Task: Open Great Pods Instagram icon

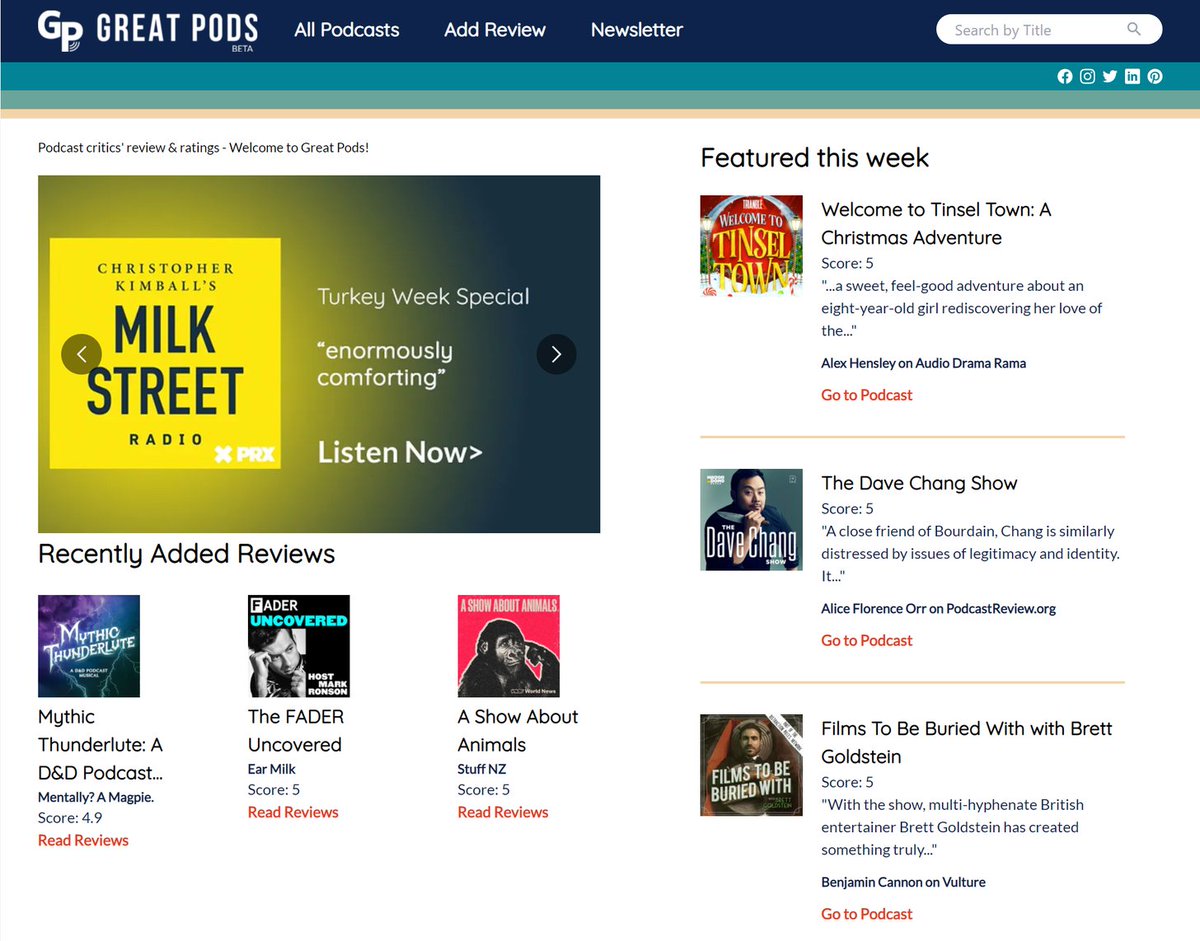Action: point(1087,77)
